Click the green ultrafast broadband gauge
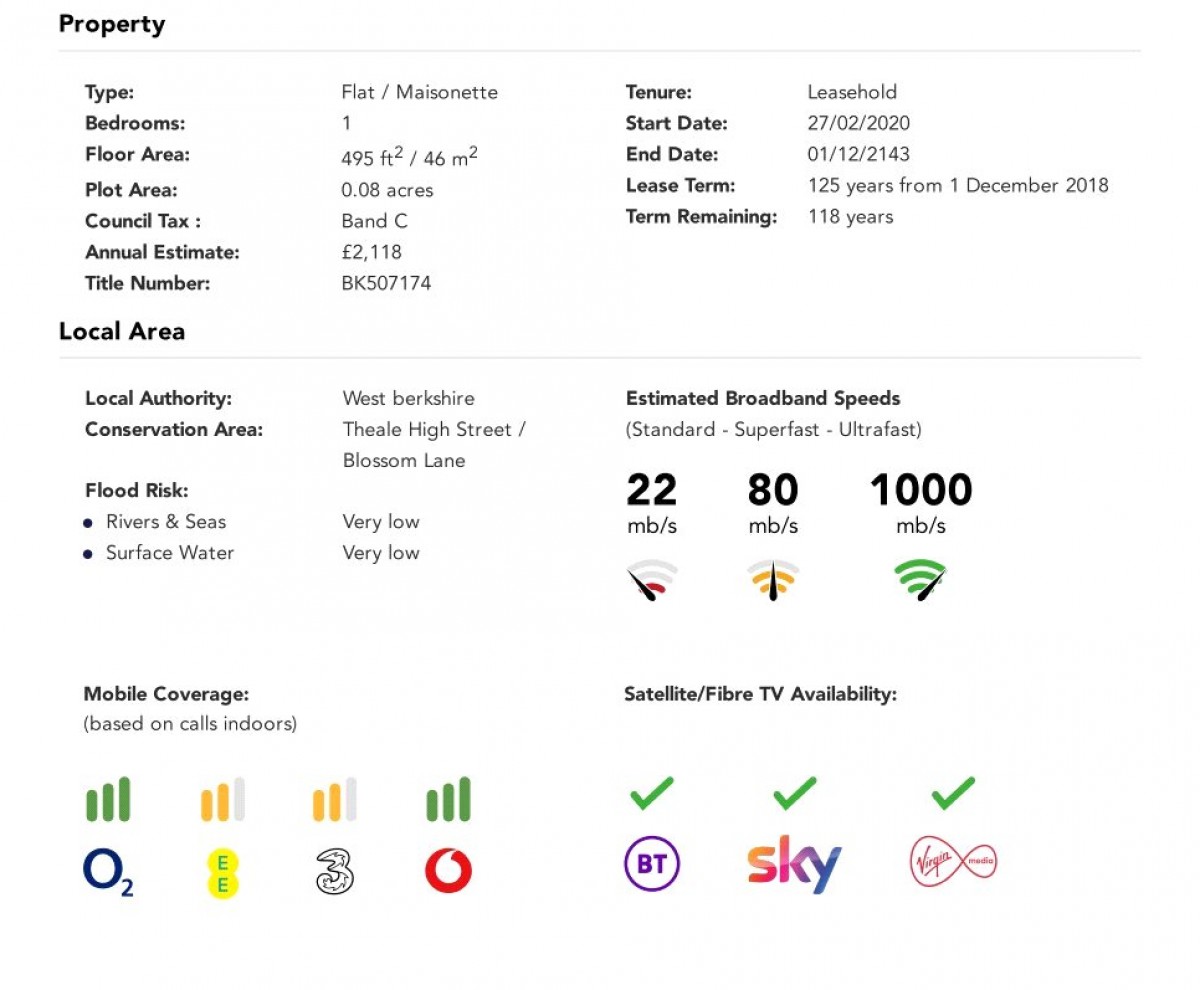 [x=920, y=579]
